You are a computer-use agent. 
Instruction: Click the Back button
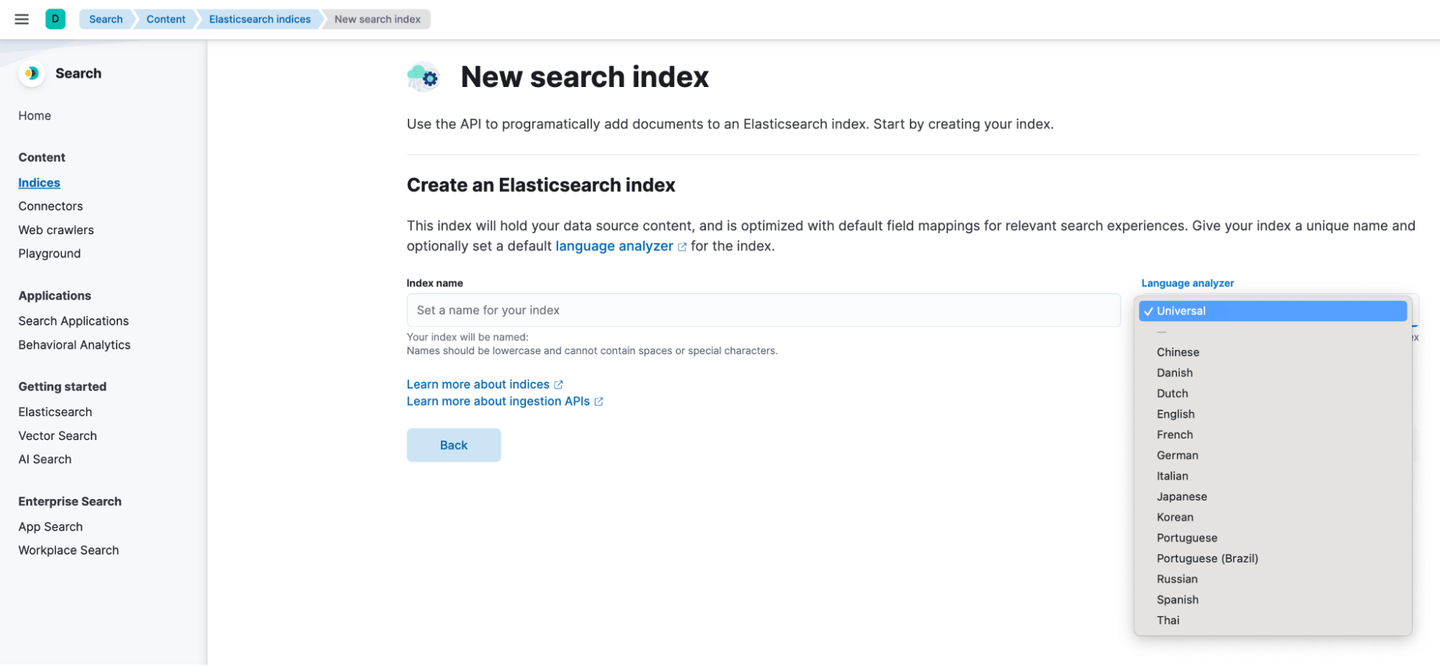tap(453, 445)
